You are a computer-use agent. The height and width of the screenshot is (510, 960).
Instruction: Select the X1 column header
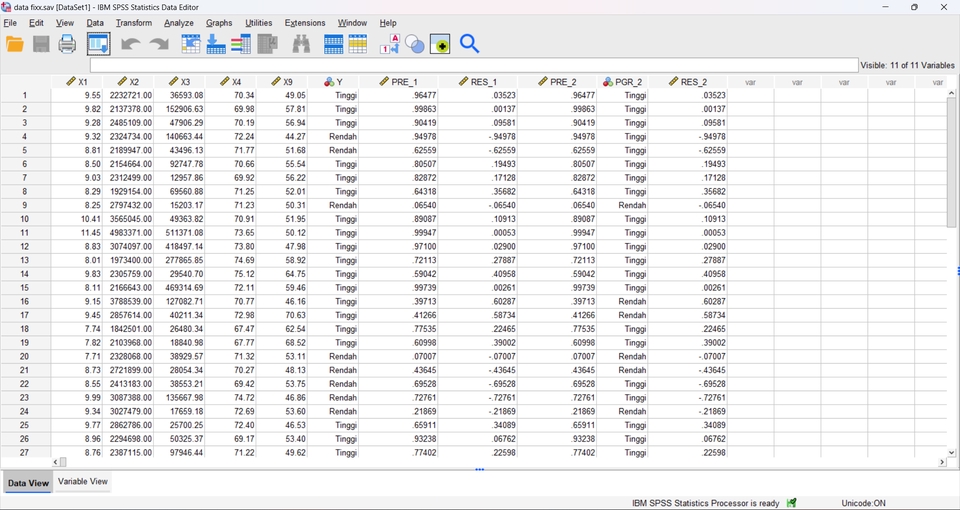click(x=77, y=81)
